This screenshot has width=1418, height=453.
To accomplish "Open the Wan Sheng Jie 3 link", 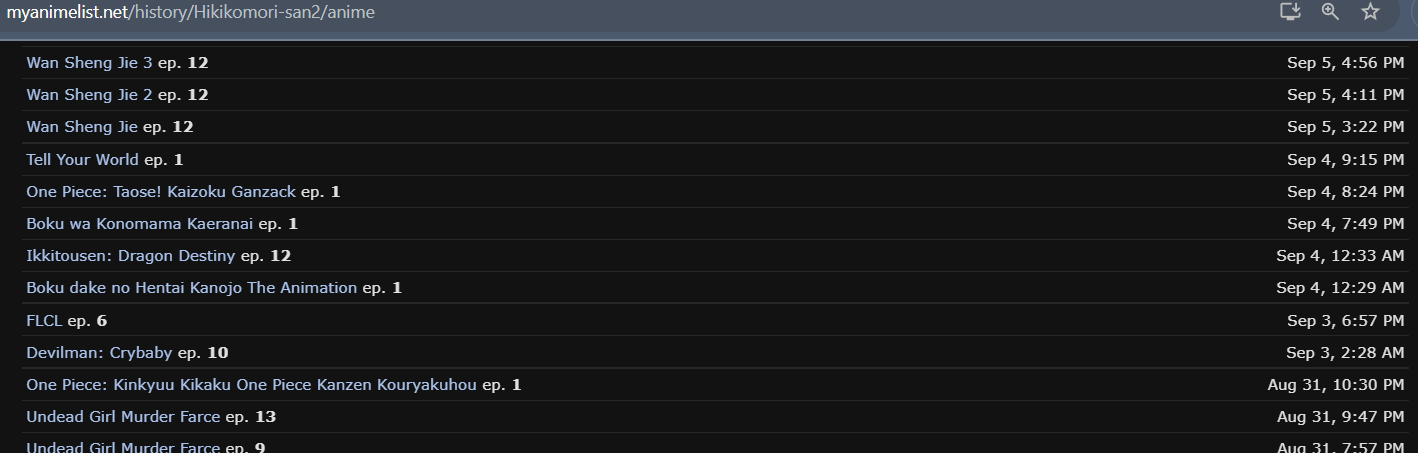I will (x=89, y=63).
